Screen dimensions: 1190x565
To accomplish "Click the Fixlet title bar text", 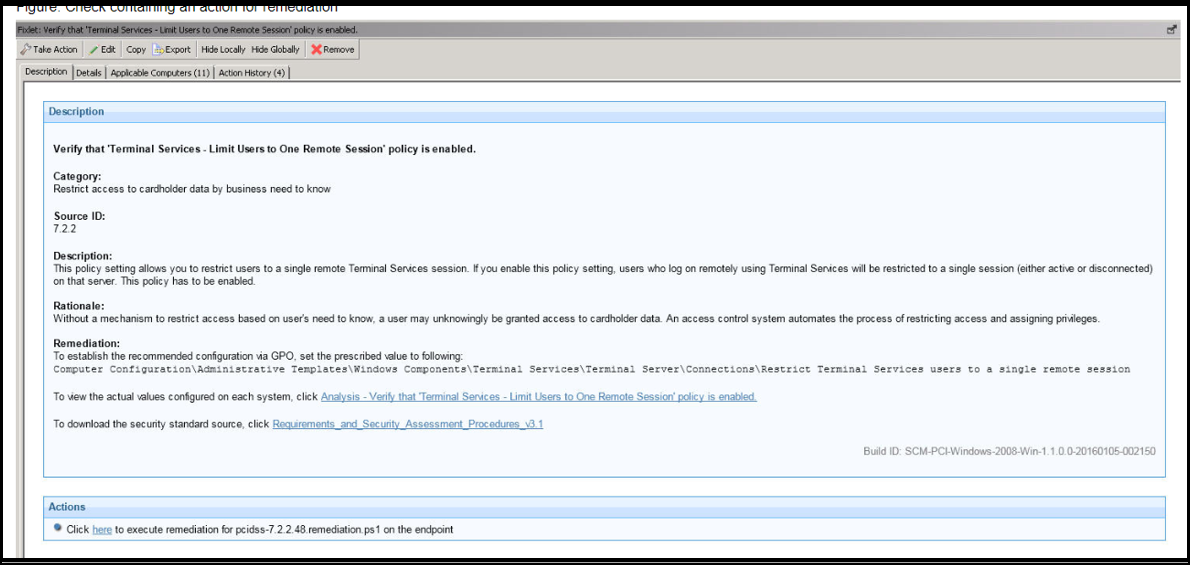I will pyautogui.click(x=187, y=30).
